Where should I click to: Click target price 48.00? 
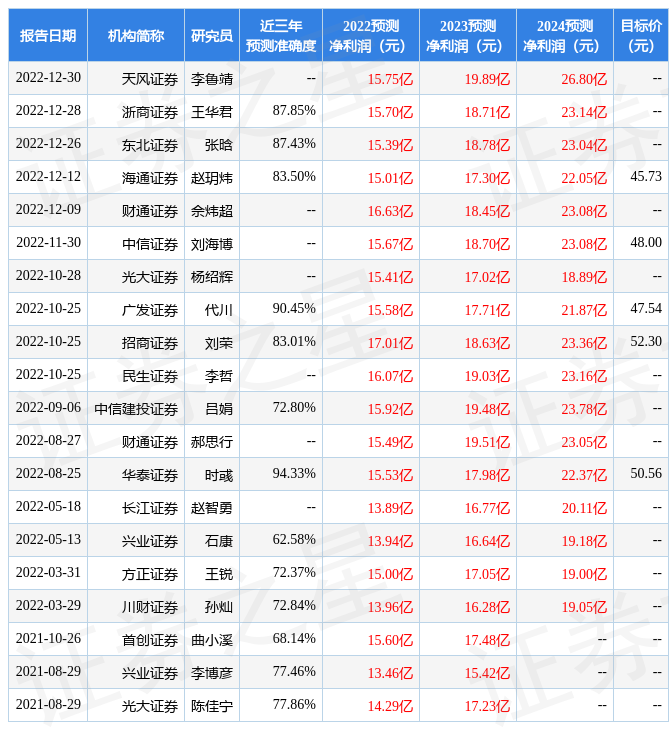click(x=646, y=243)
